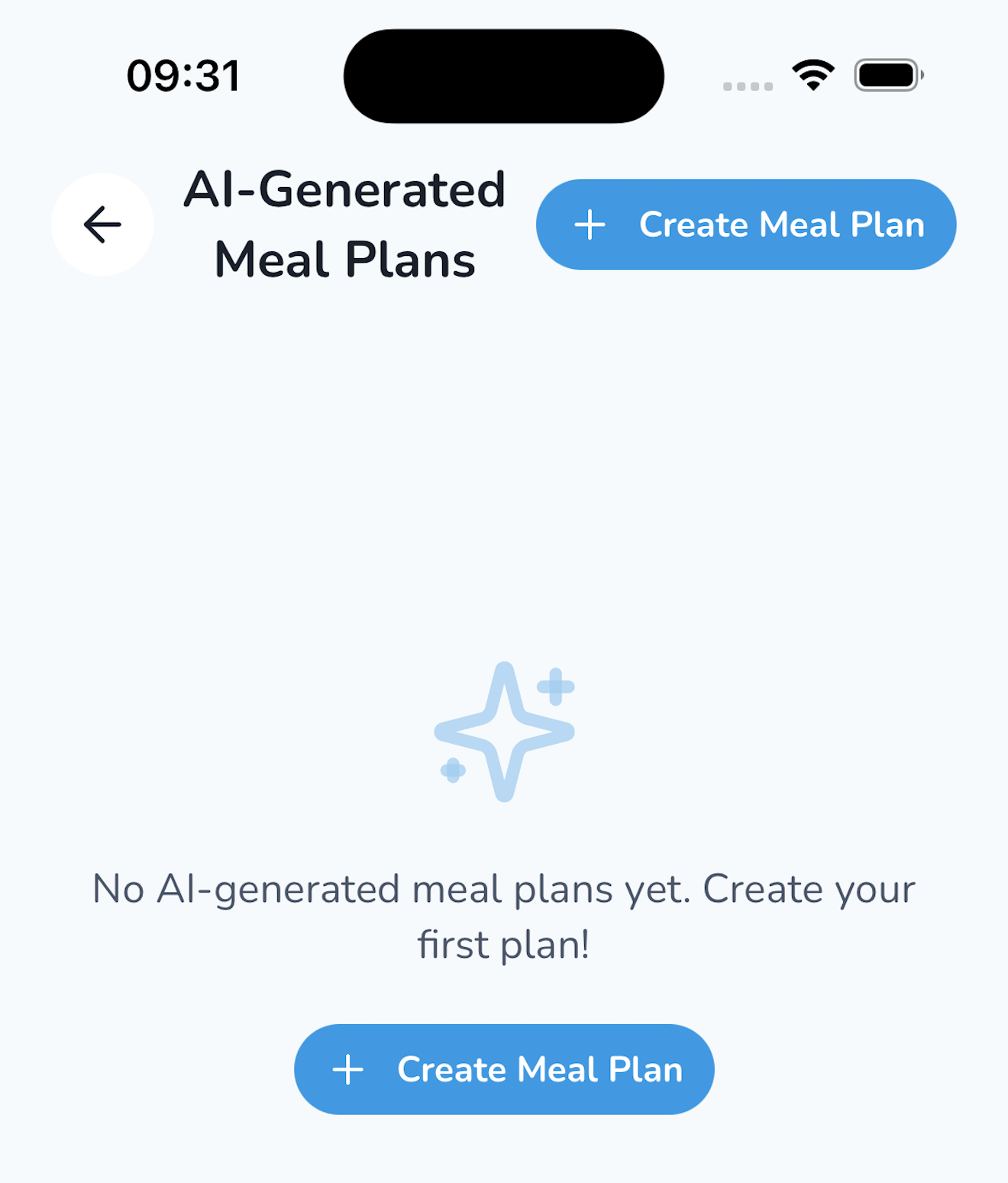Click the small plus sparkle above the star

[x=556, y=686]
